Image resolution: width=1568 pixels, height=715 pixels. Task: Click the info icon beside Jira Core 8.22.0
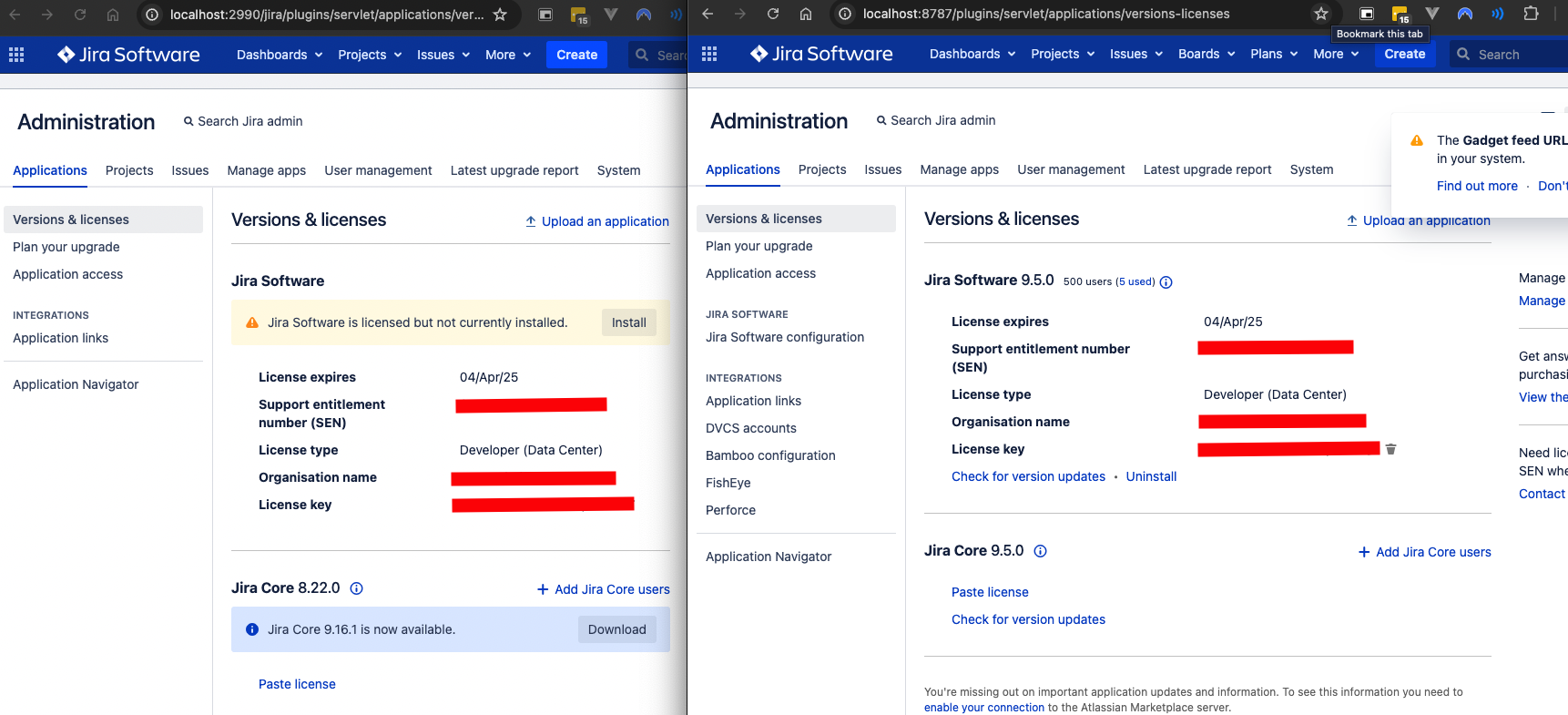(x=357, y=588)
